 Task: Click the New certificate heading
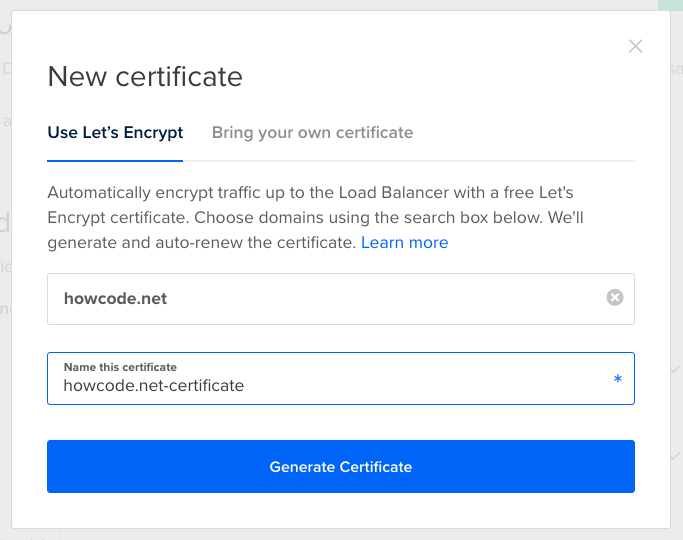tap(145, 76)
